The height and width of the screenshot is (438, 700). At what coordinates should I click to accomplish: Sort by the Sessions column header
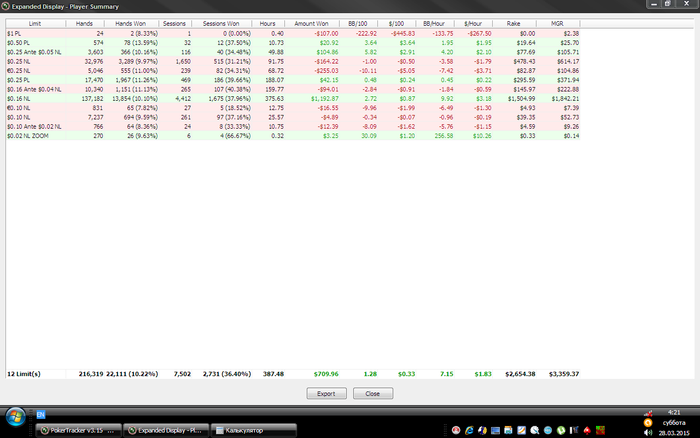[175, 23]
